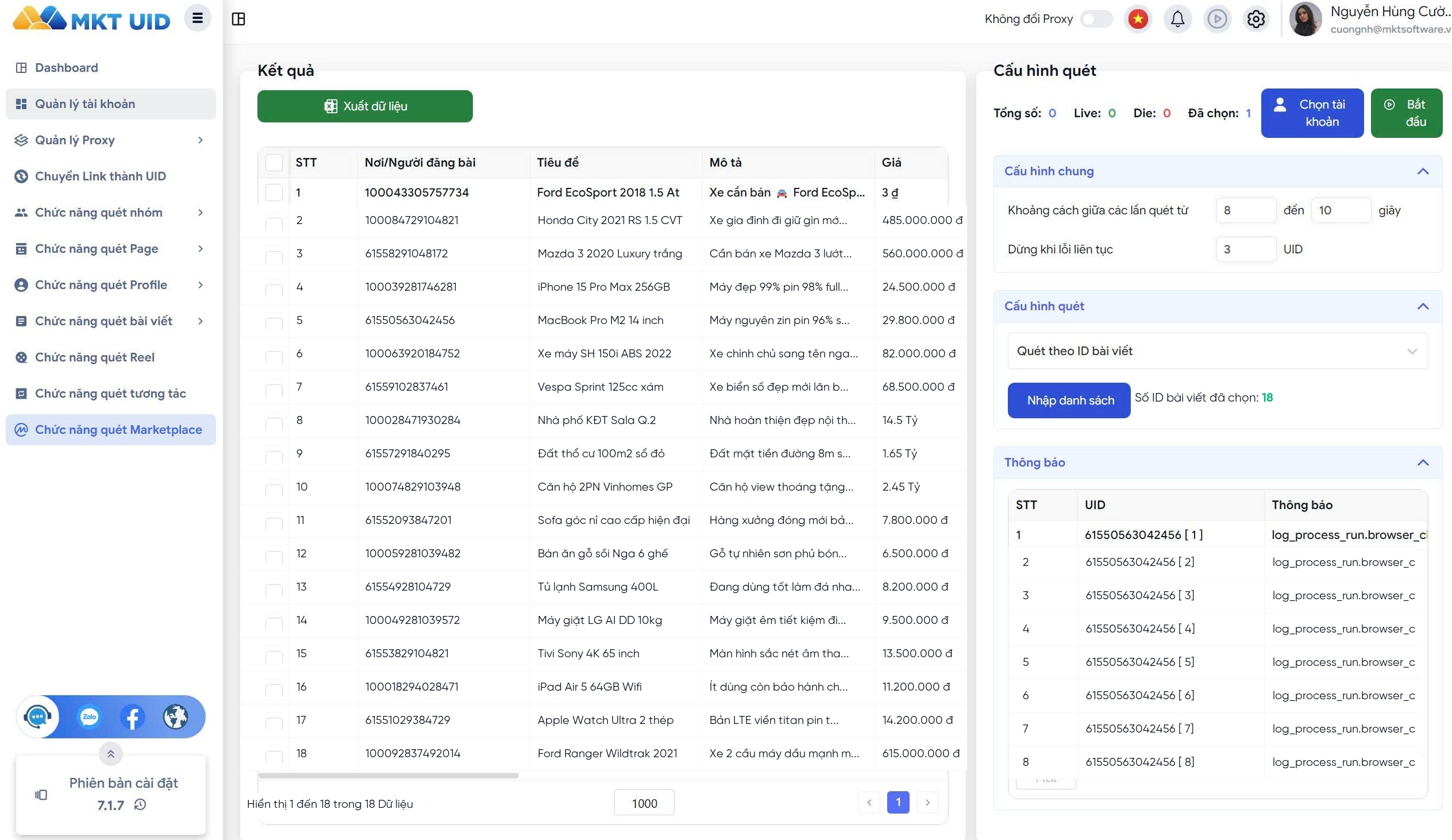The height and width of the screenshot is (840, 1452).
Task: Click the Facebook icon in support bar
Action: click(x=133, y=716)
